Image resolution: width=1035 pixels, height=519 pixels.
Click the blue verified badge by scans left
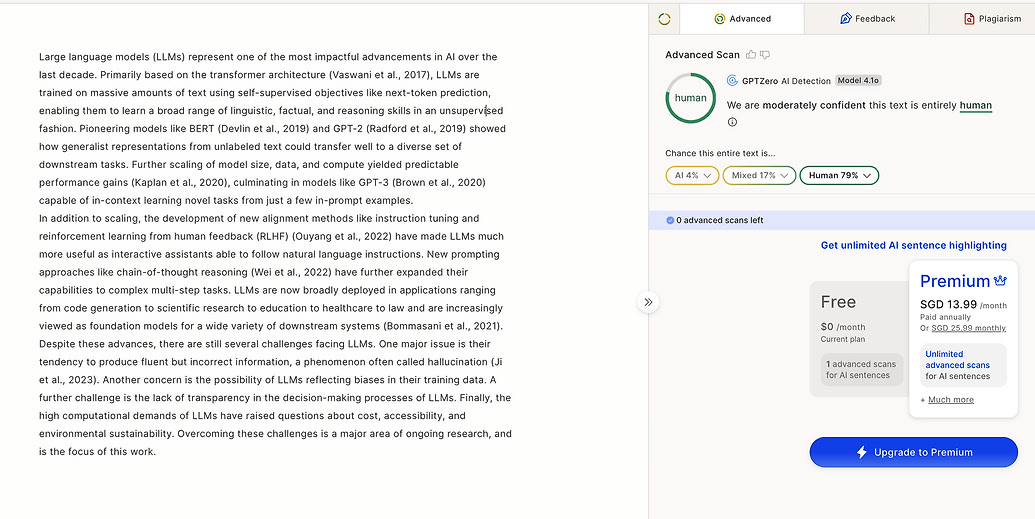tap(670, 220)
